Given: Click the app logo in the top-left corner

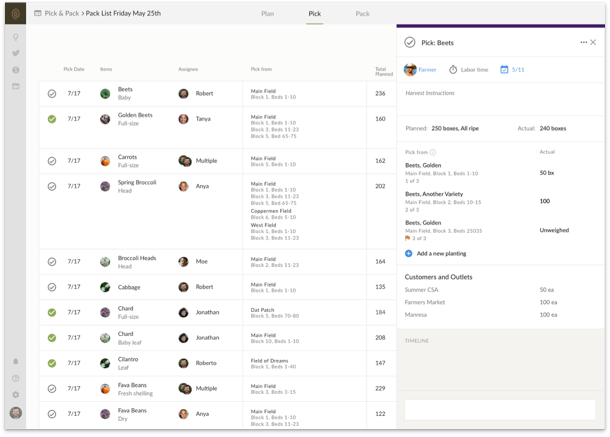Looking at the screenshot, I should click(15, 13).
